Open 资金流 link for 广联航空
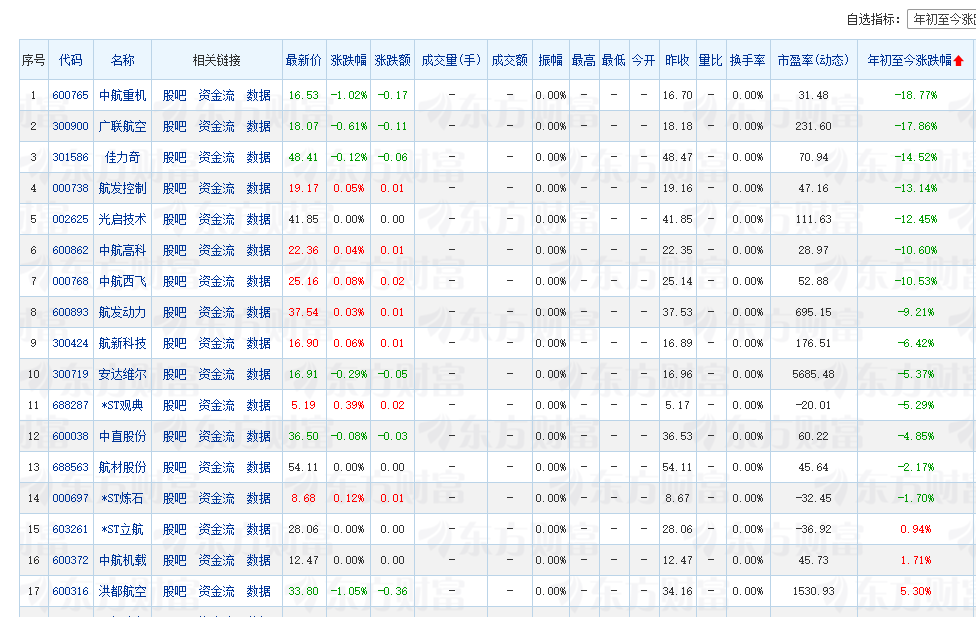 pos(217,126)
